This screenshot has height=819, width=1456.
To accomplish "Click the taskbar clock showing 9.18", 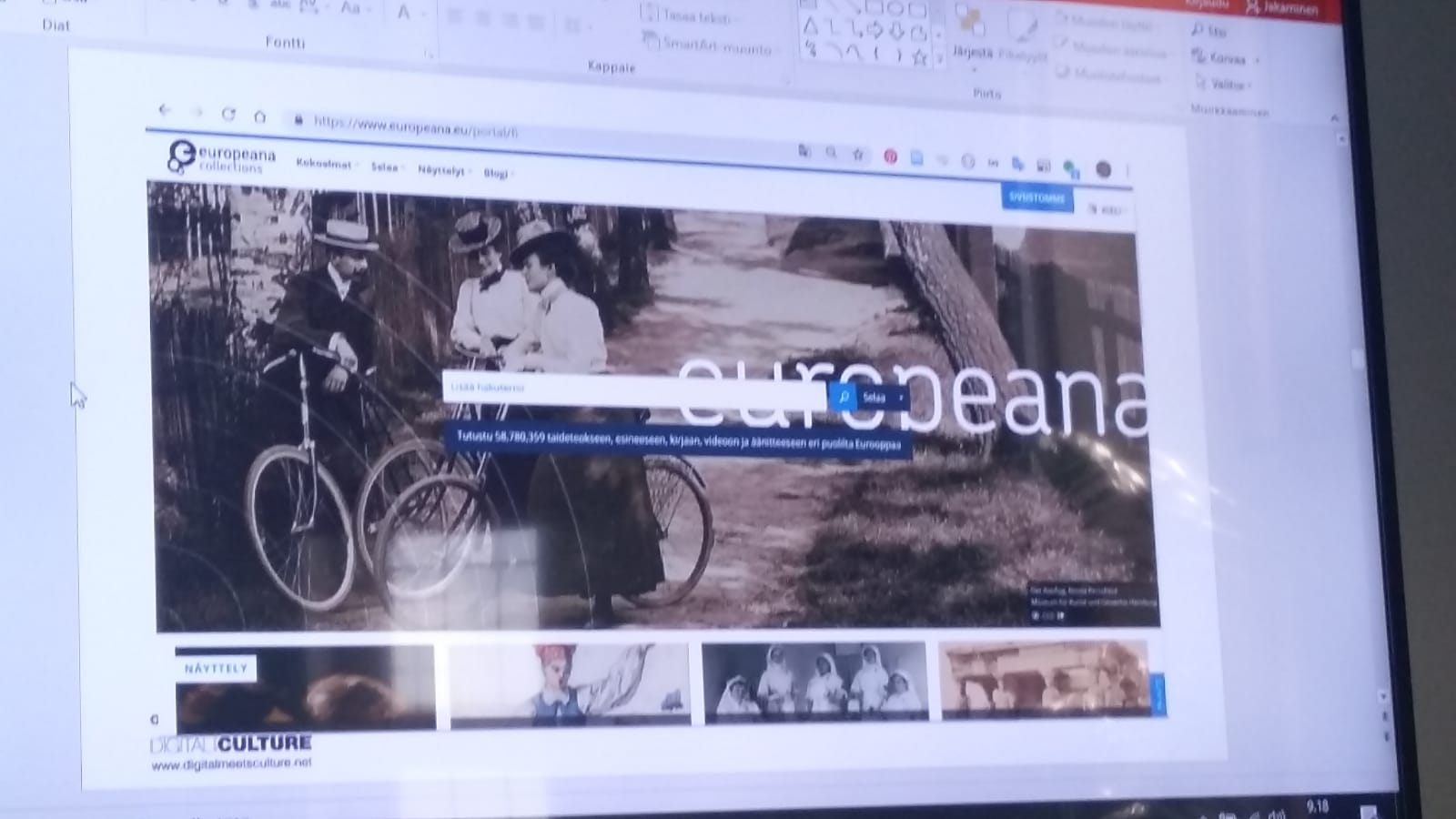I will (1317, 806).
